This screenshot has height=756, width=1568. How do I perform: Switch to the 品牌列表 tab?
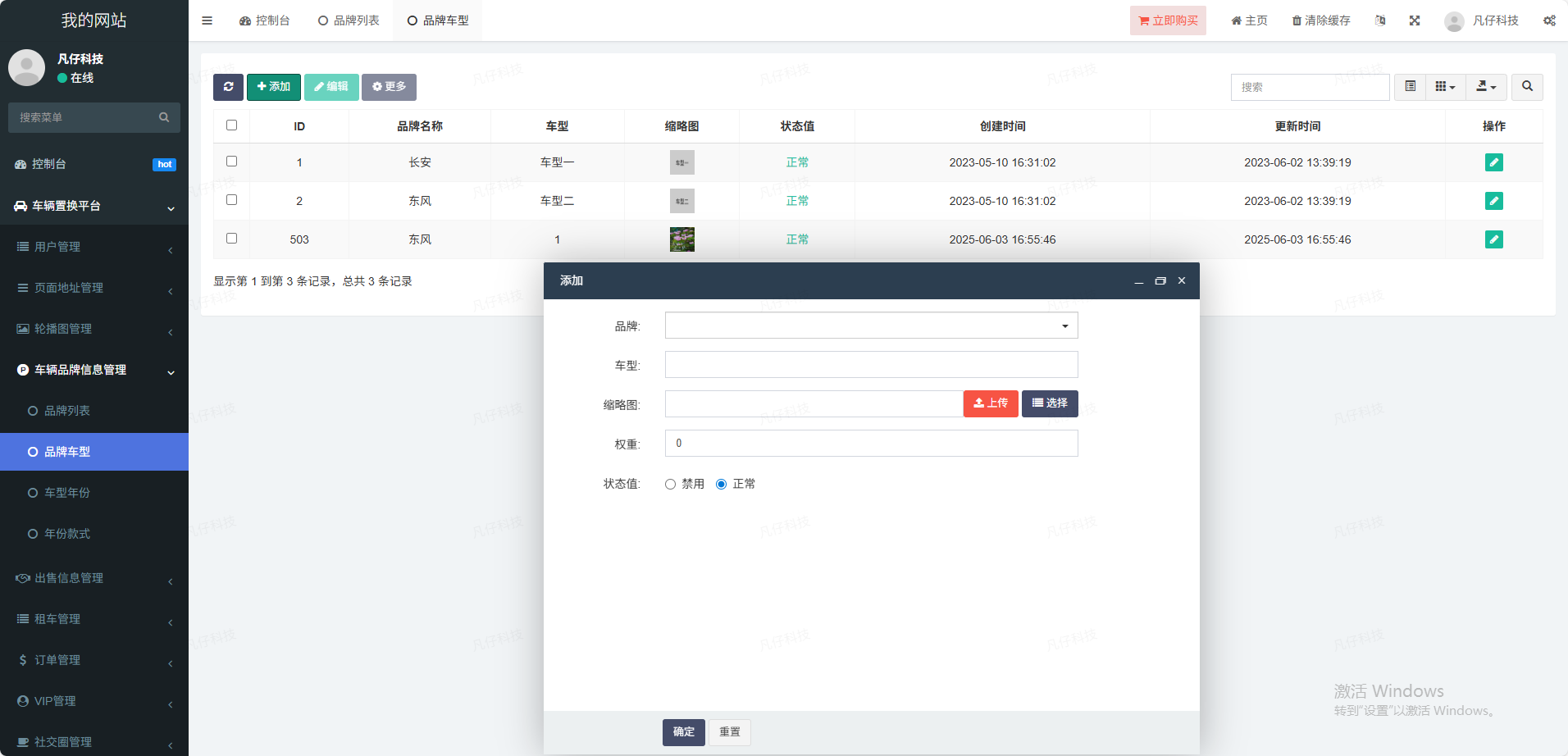point(349,20)
